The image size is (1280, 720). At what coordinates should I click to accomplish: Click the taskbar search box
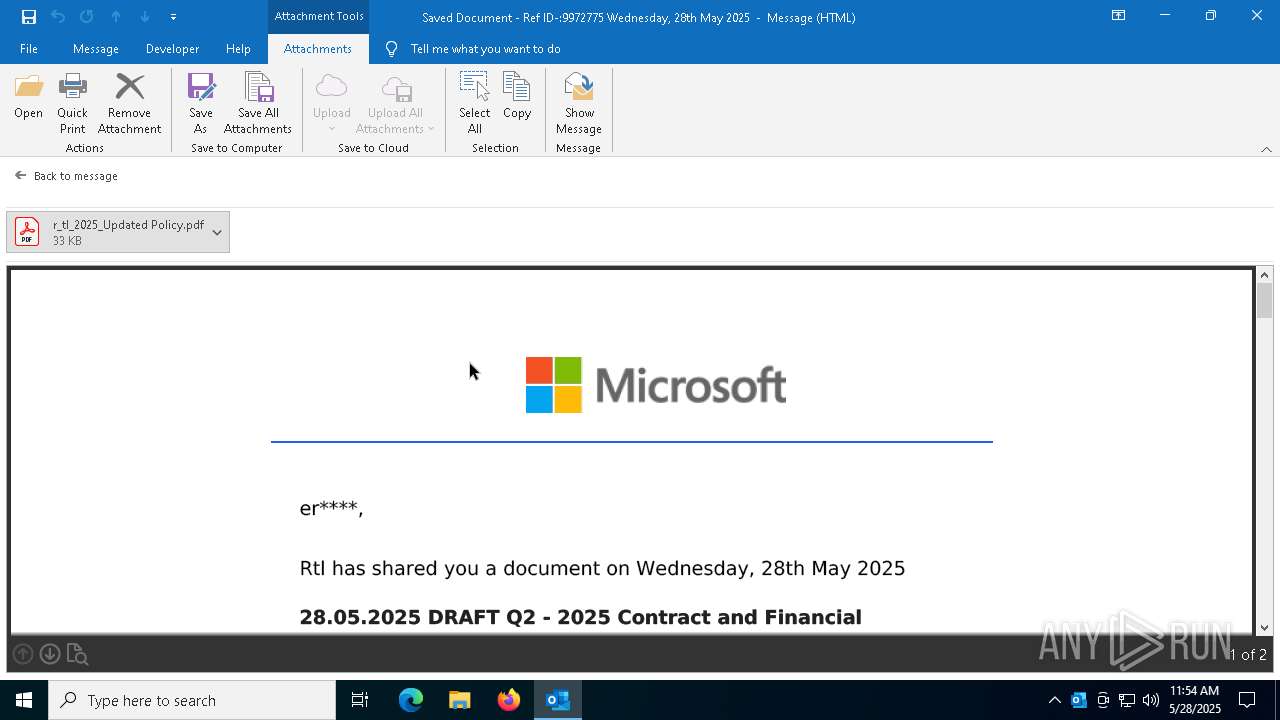coord(192,700)
